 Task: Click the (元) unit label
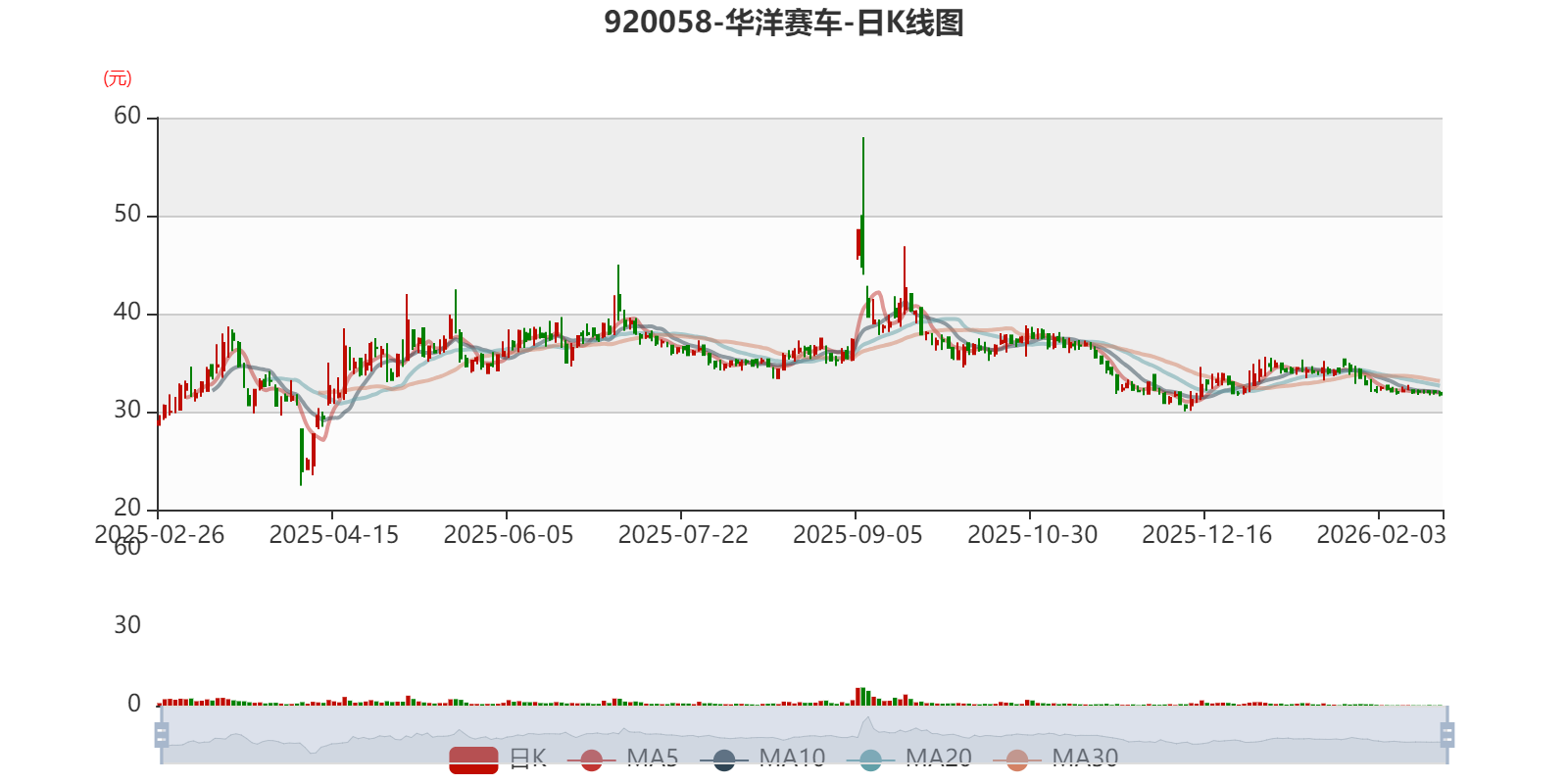coord(118,78)
